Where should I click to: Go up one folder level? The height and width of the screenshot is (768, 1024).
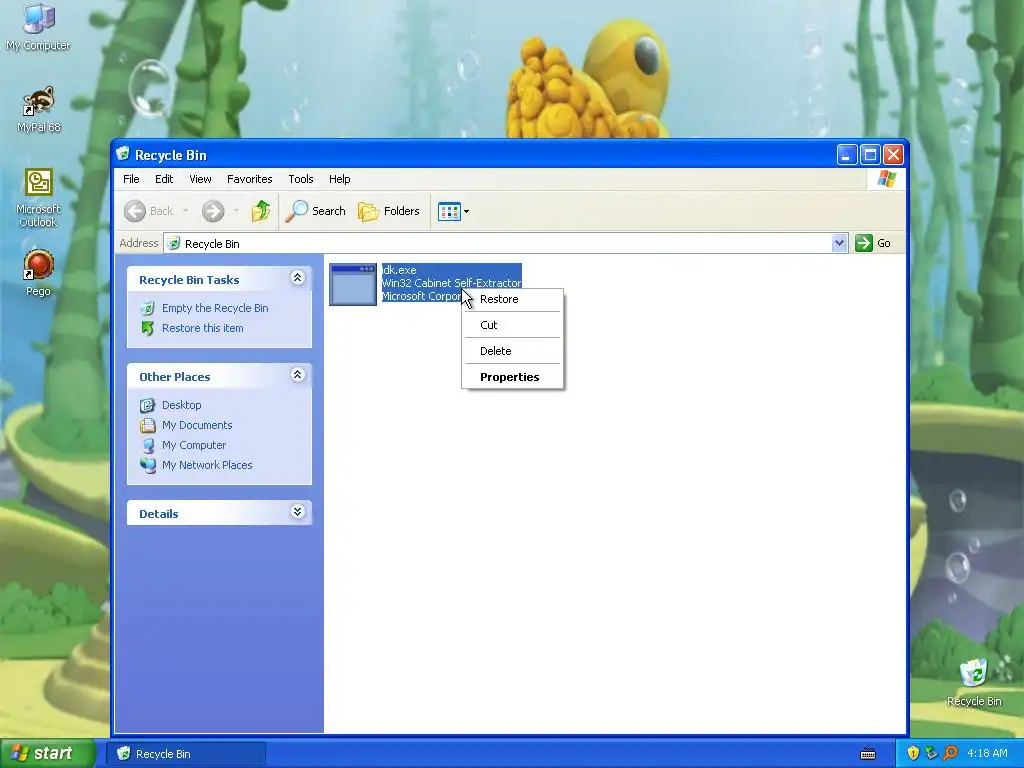point(261,211)
